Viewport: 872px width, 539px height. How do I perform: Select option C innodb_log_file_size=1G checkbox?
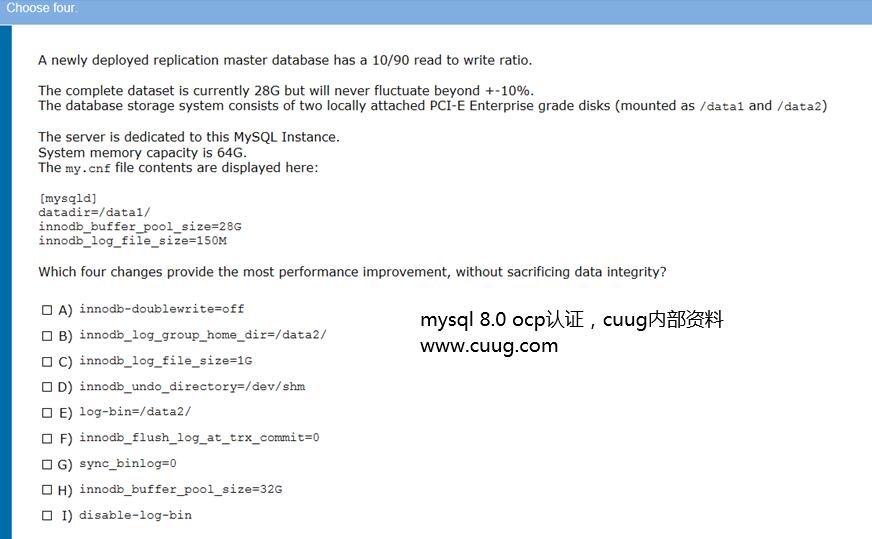(x=47, y=362)
